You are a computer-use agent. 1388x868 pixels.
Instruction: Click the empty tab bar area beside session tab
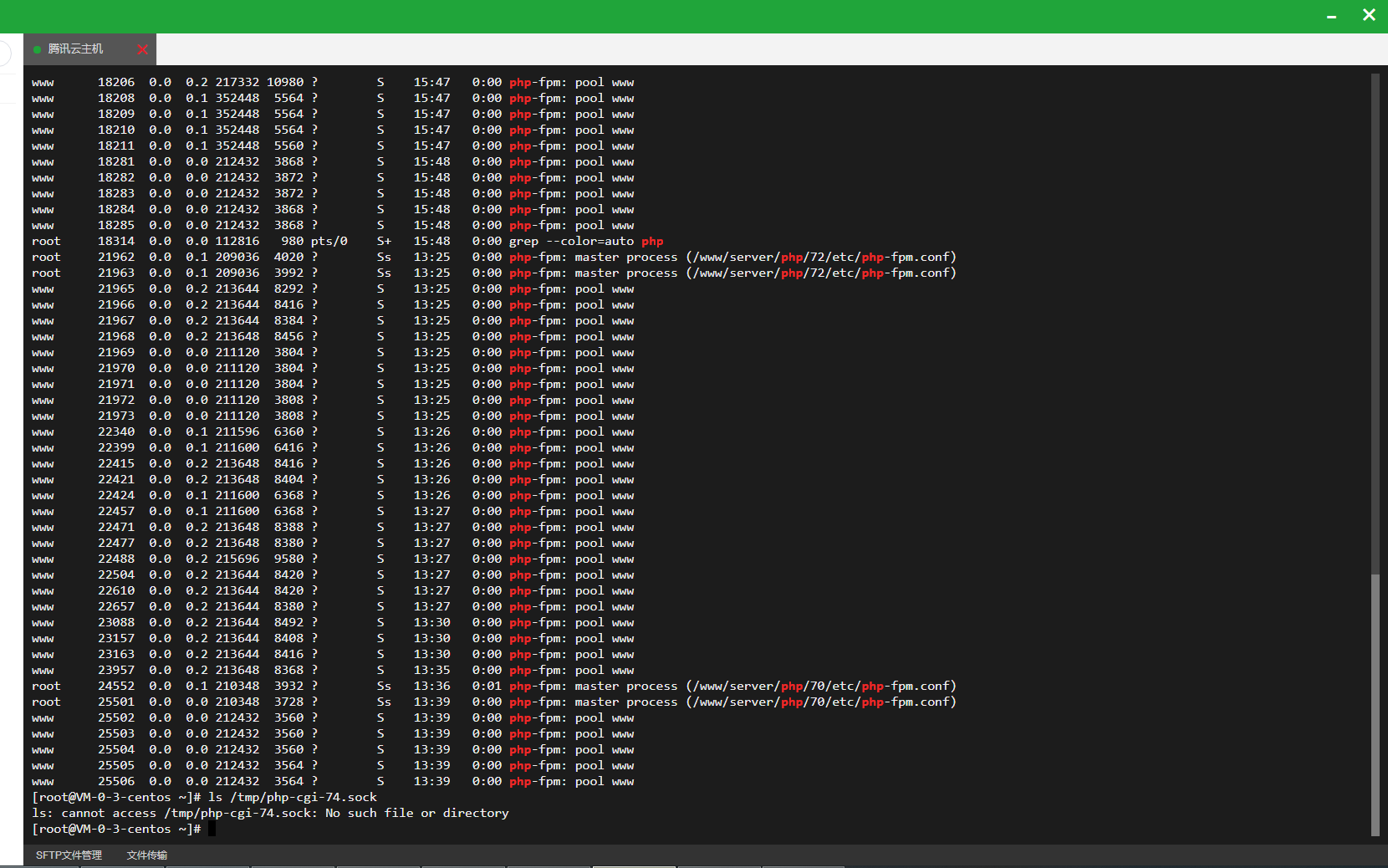point(769,49)
